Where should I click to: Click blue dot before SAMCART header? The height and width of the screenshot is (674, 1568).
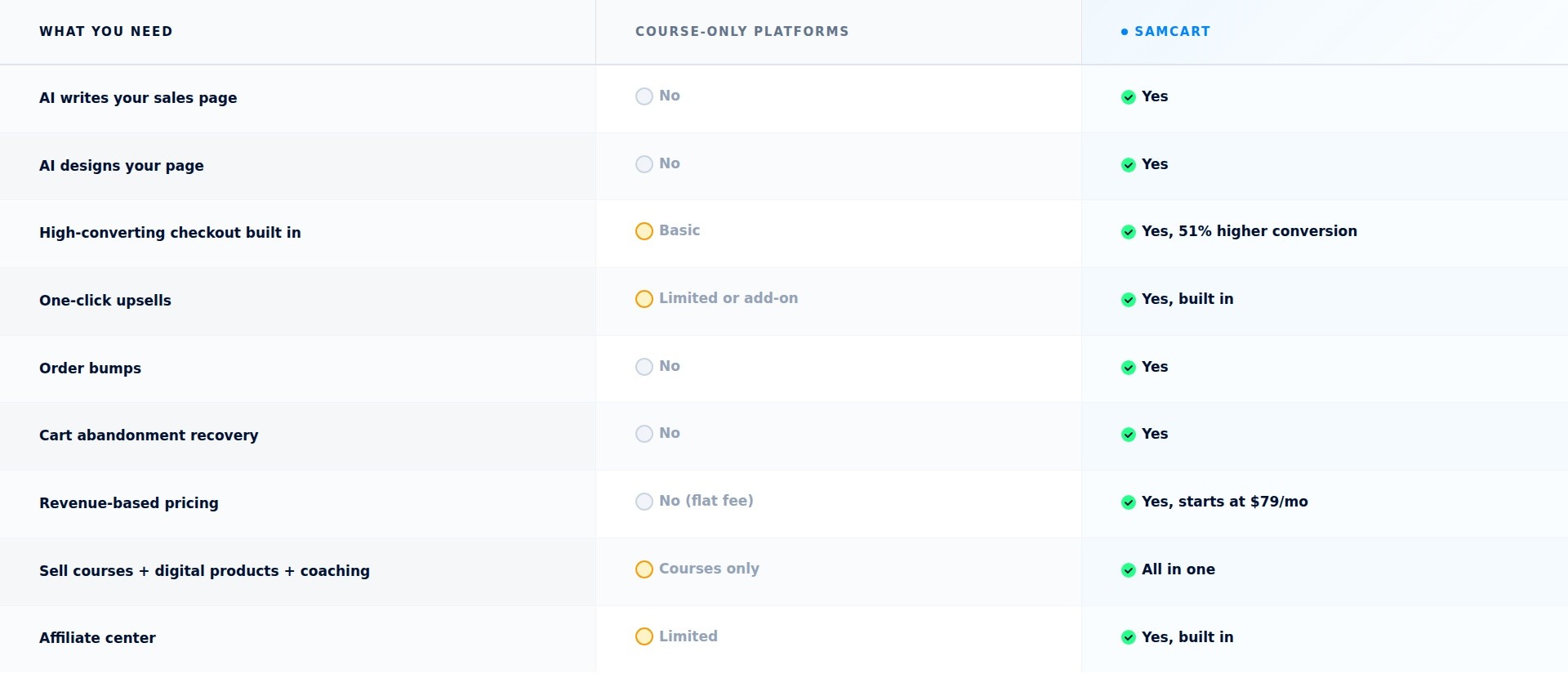click(x=1125, y=32)
